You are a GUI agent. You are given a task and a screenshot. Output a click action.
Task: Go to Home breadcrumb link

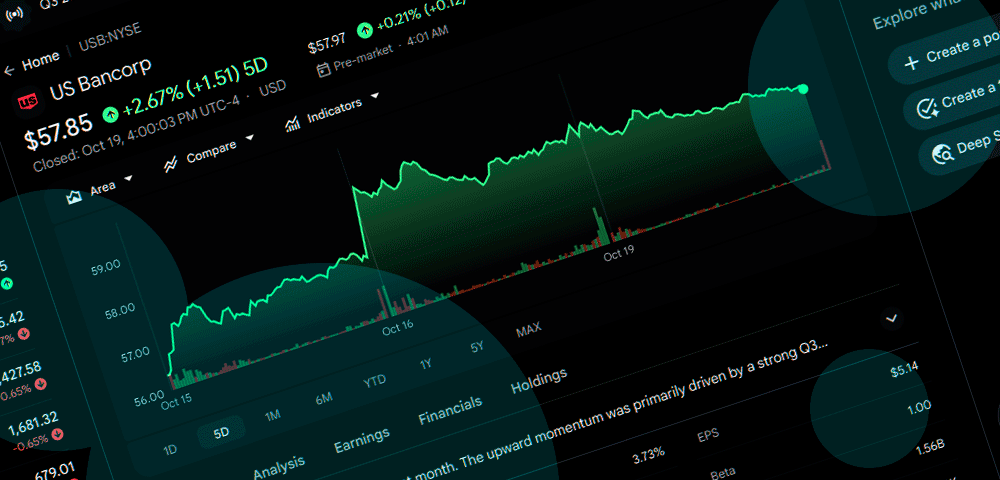point(41,62)
